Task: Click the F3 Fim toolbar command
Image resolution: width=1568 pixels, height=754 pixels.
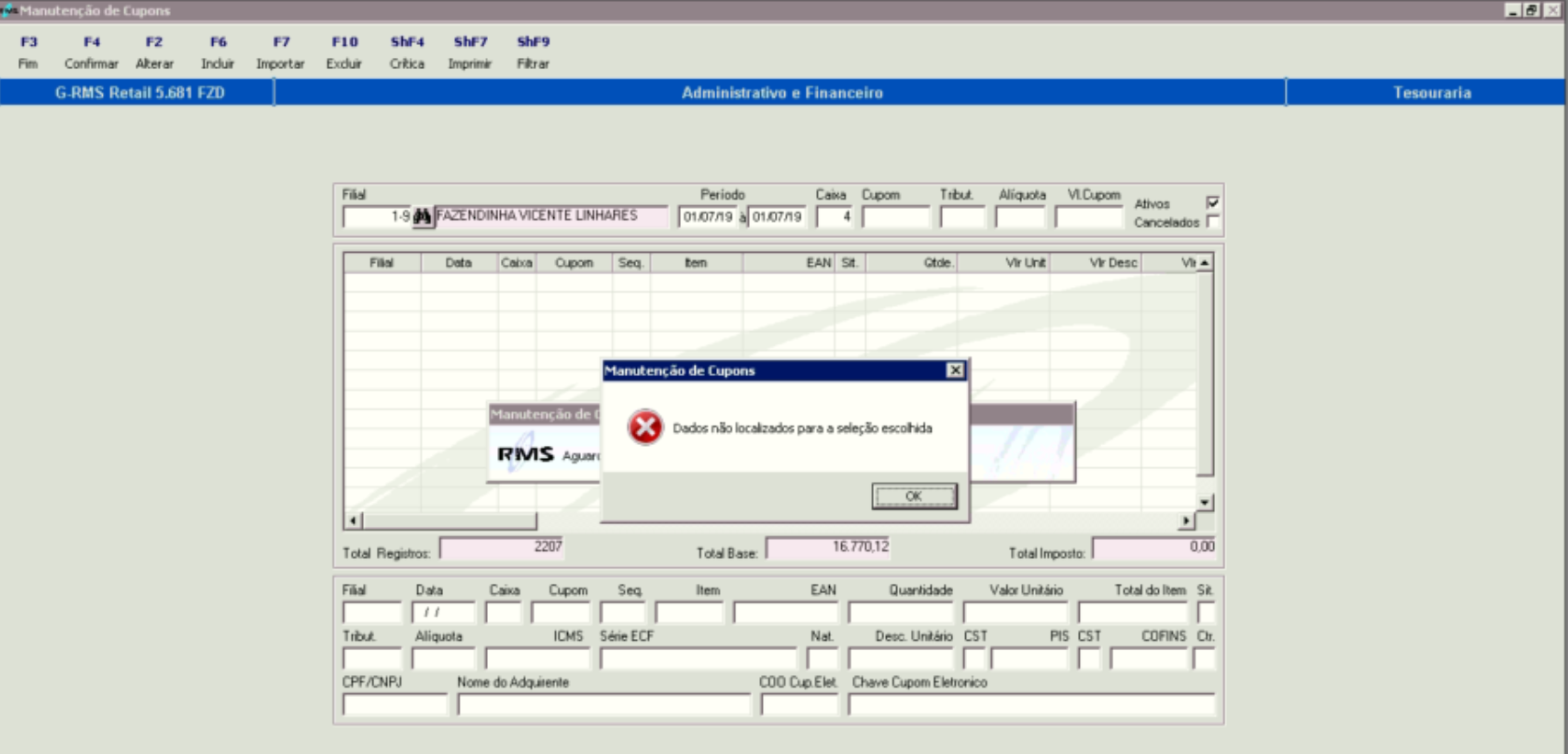Action: 28,52
